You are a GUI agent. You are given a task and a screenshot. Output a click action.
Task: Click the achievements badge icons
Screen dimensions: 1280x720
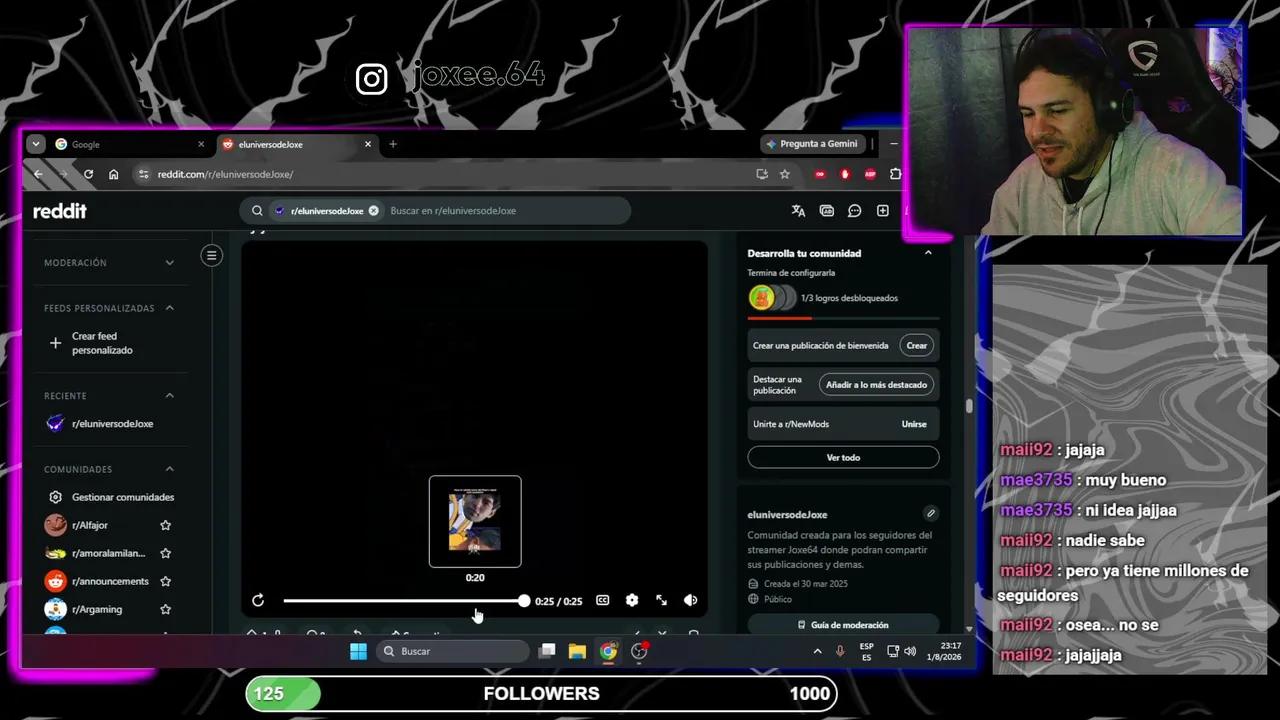[772, 298]
